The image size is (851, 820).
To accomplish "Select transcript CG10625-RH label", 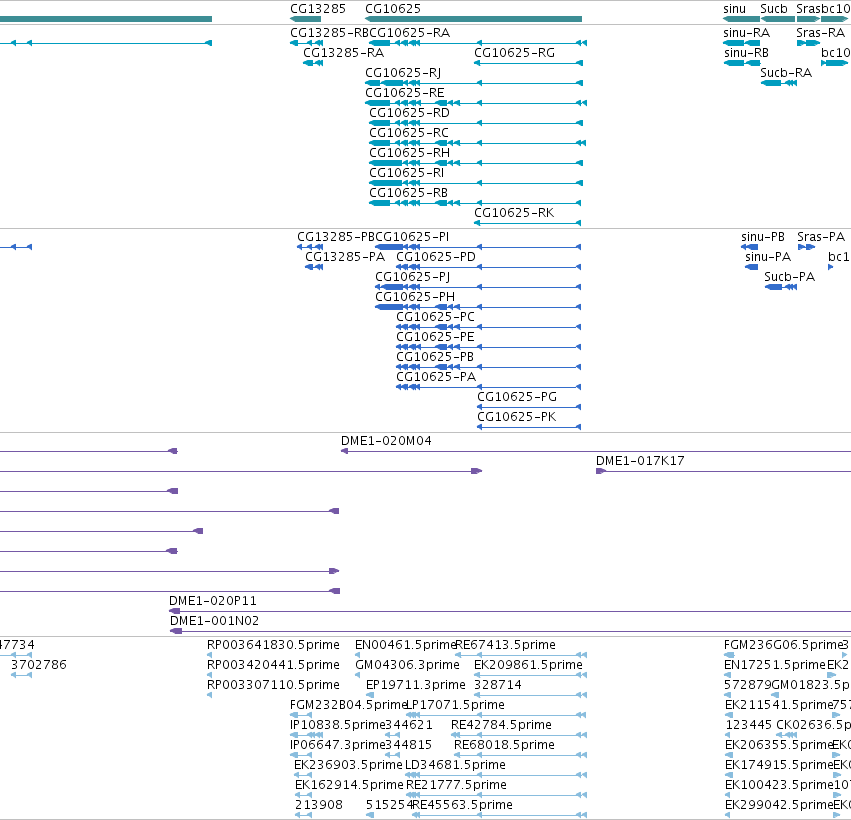I will point(409,154).
